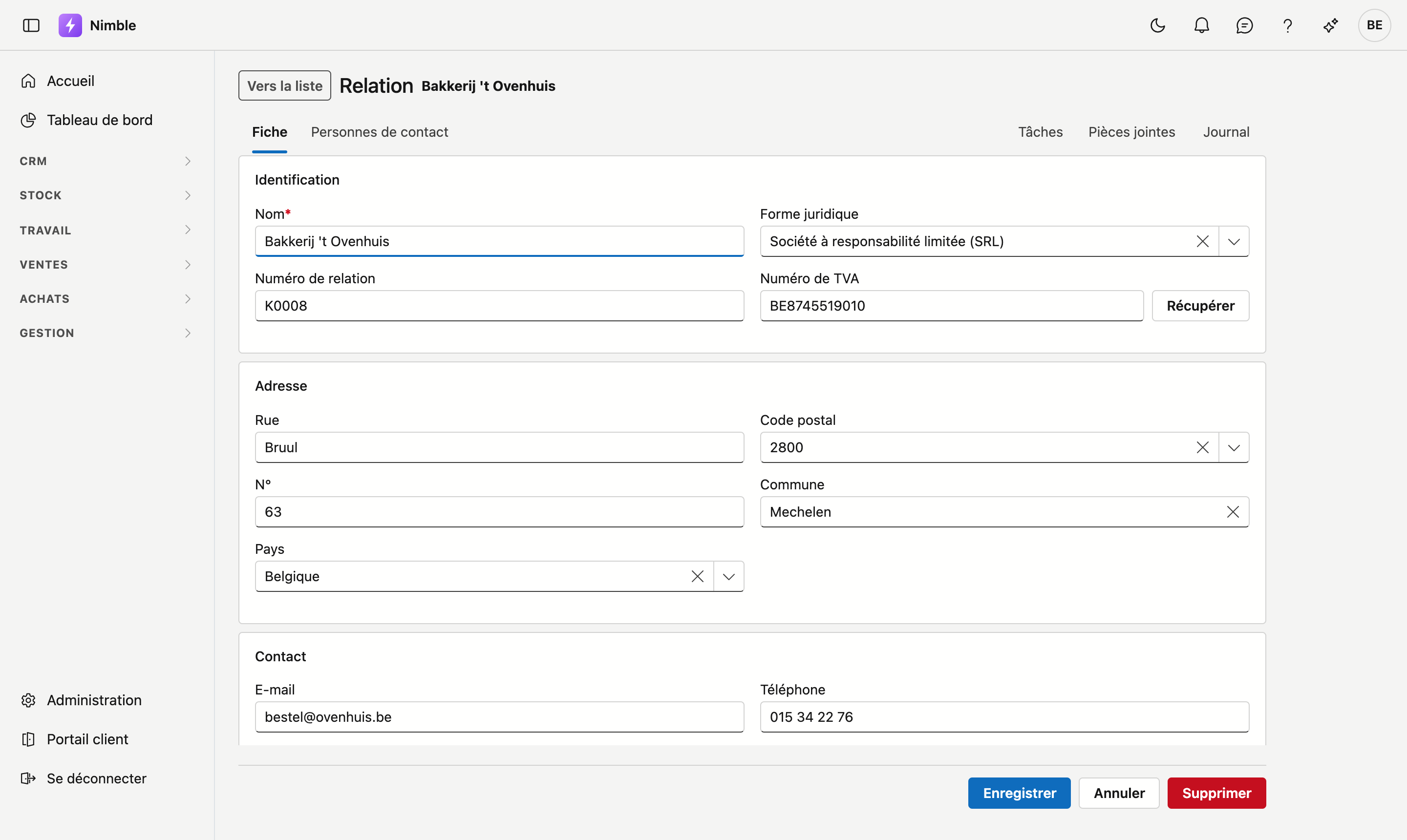Image resolution: width=1407 pixels, height=840 pixels.
Task: Open the Forme juridique dropdown arrow
Action: tap(1234, 241)
